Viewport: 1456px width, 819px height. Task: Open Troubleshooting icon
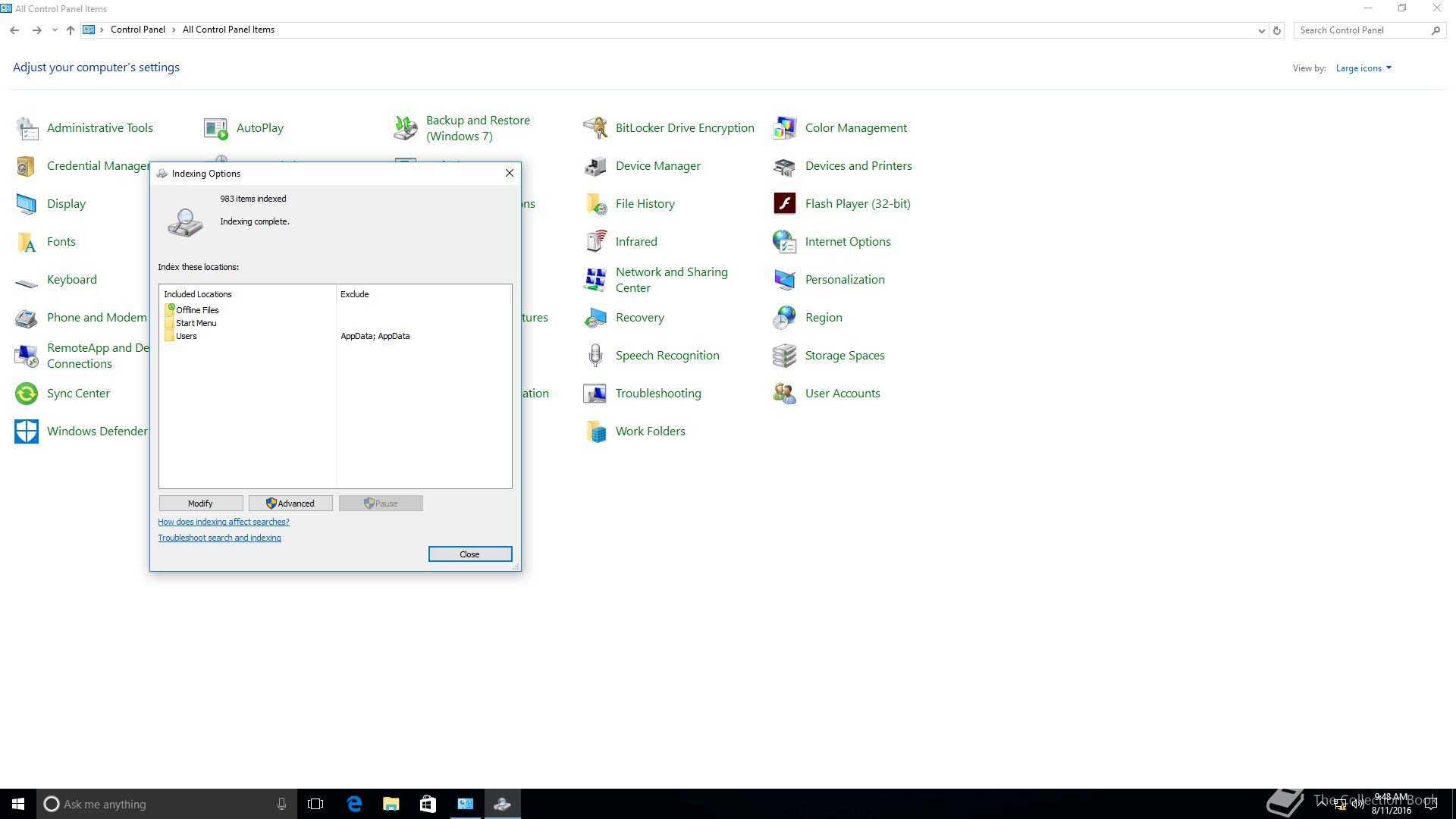pos(595,394)
